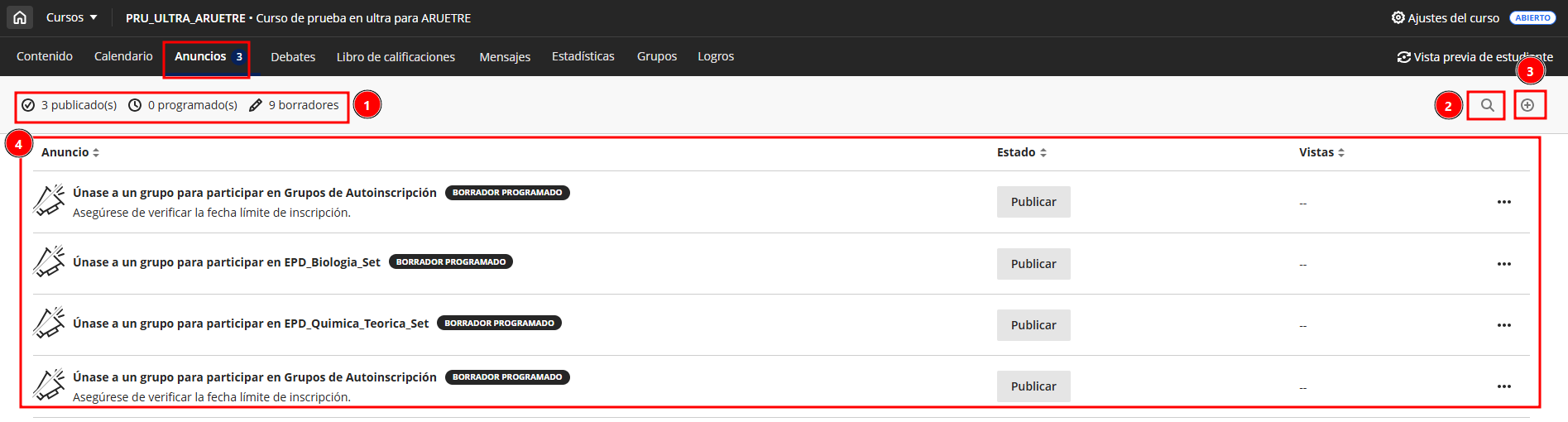Image resolution: width=1568 pixels, height=422 pixels.
Task: Open the Libro de calificaciones tab
Action: click(396, 57)
